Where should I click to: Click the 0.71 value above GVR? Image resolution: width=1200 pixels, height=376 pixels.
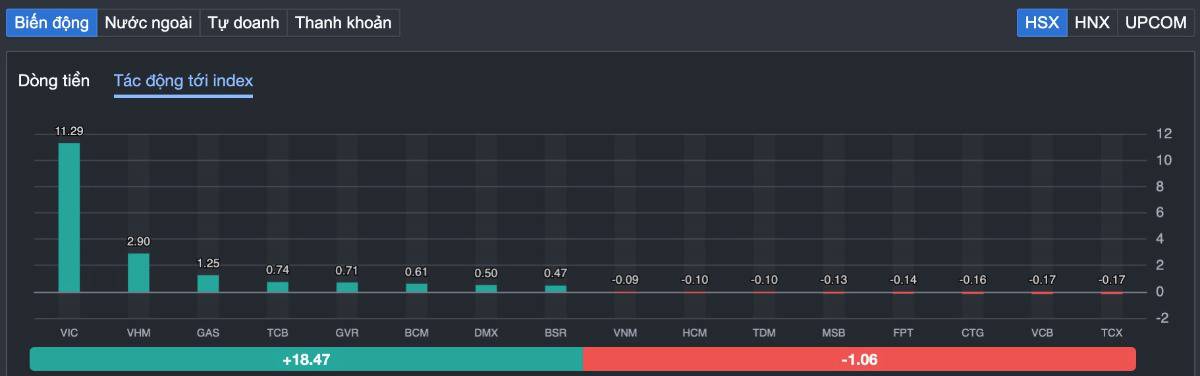coord(347,270)
